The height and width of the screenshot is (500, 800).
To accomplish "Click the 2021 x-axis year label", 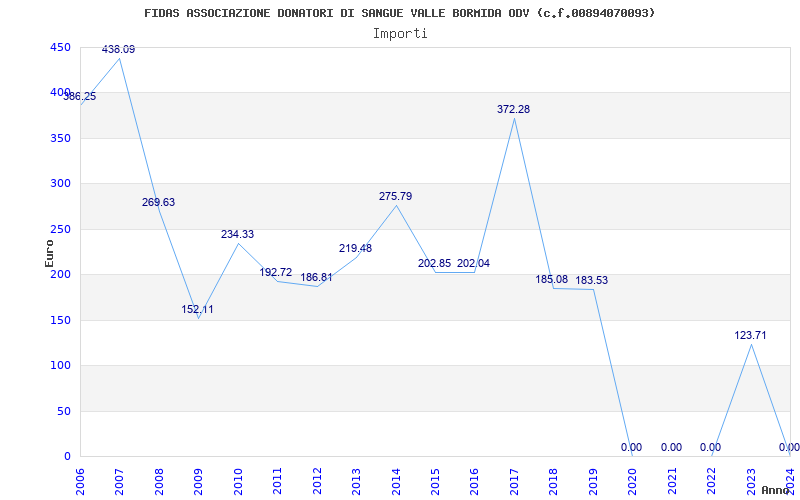I will pos(672,481).
